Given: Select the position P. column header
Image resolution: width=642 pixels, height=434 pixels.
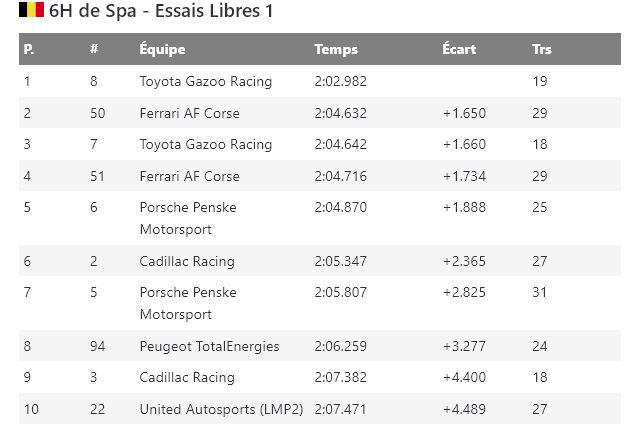Looking at the screenshot, I should pos(28,49).
